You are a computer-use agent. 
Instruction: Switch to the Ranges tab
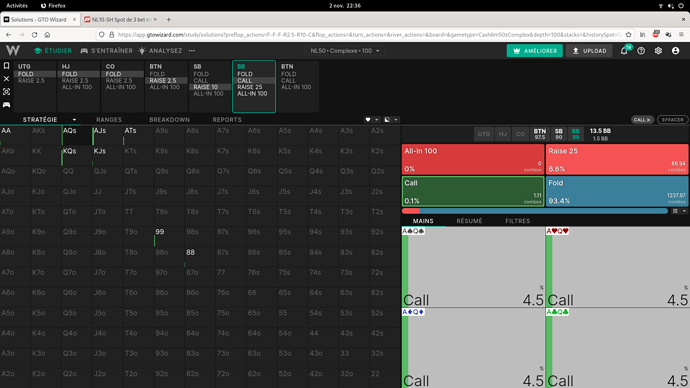pyautogui.click(x=109, y=120)
